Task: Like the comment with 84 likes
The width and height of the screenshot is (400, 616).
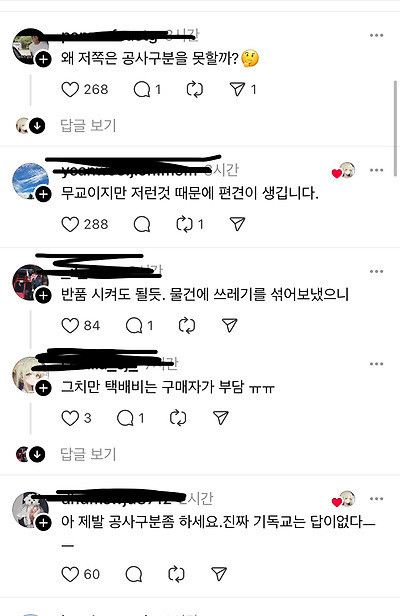Action: 70,325
